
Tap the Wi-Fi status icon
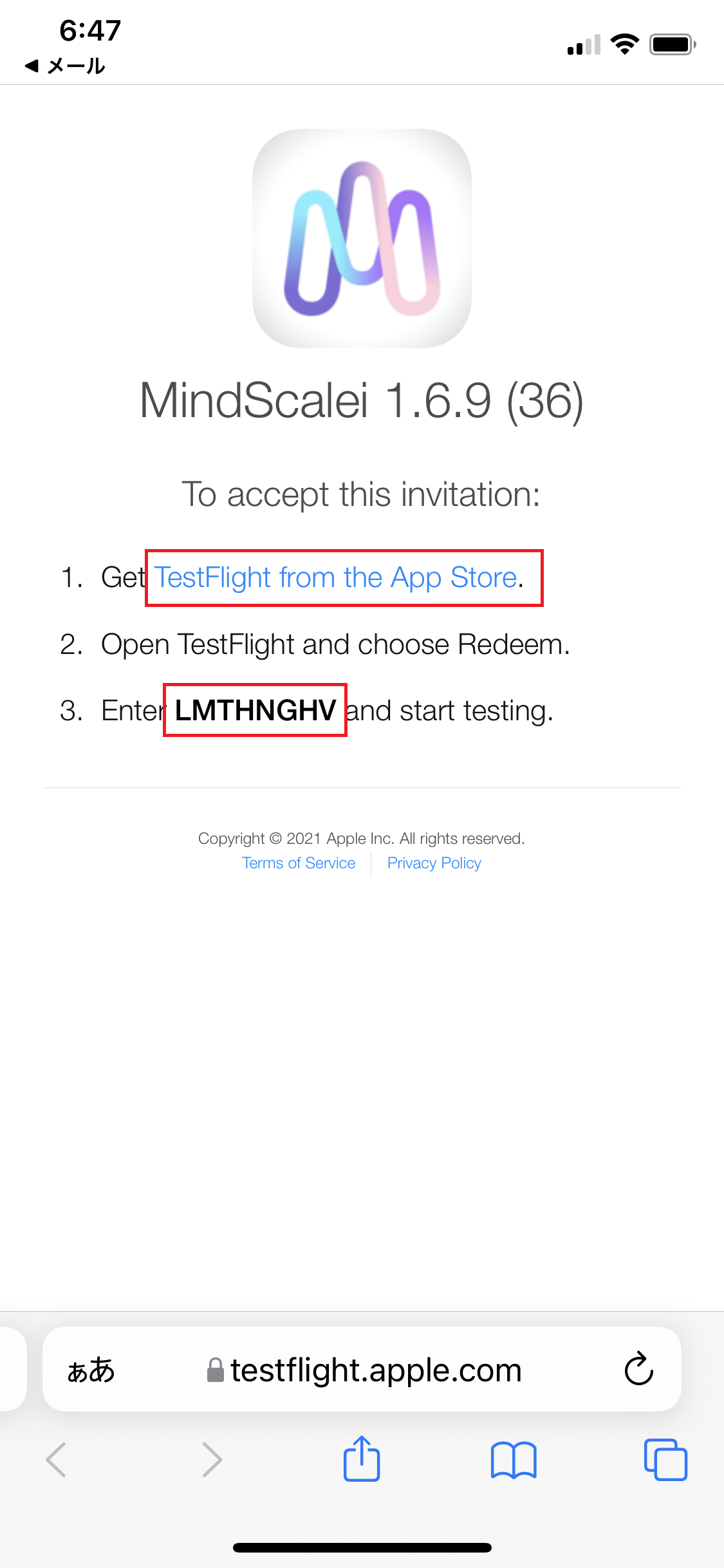624,44
